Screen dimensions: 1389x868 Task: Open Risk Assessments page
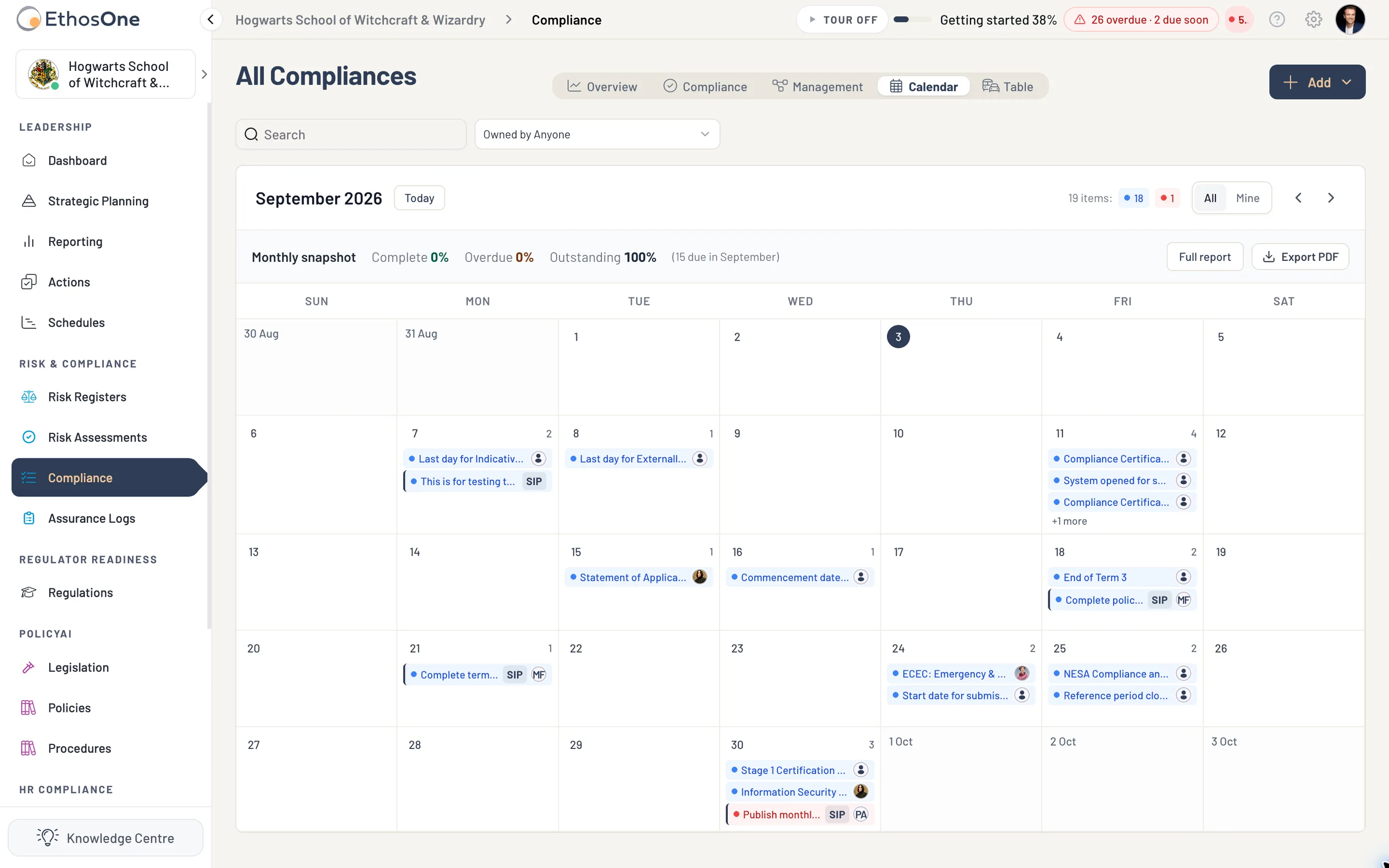pyautogui.click(x=98, y=437)
